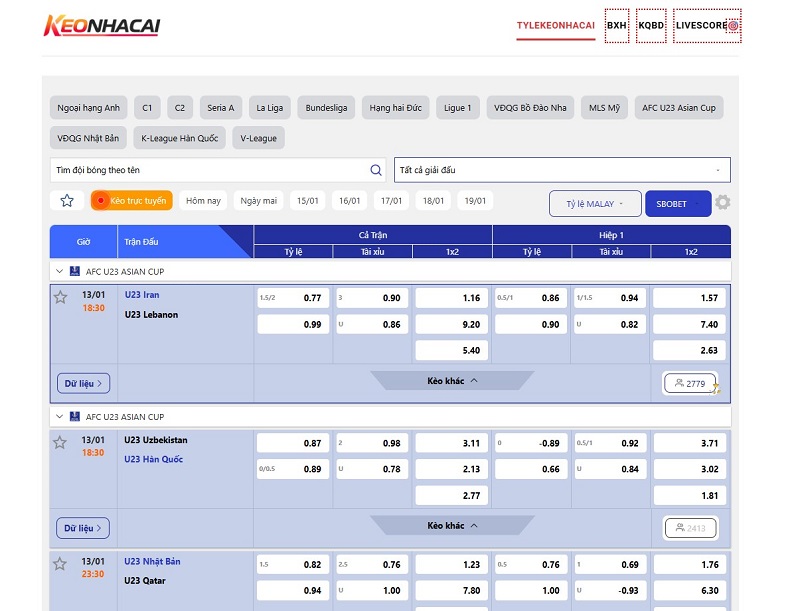This screenshot has width=800, height=611.
Task: Click the favorites star filter icon
Action: click(x=67, y=201)
